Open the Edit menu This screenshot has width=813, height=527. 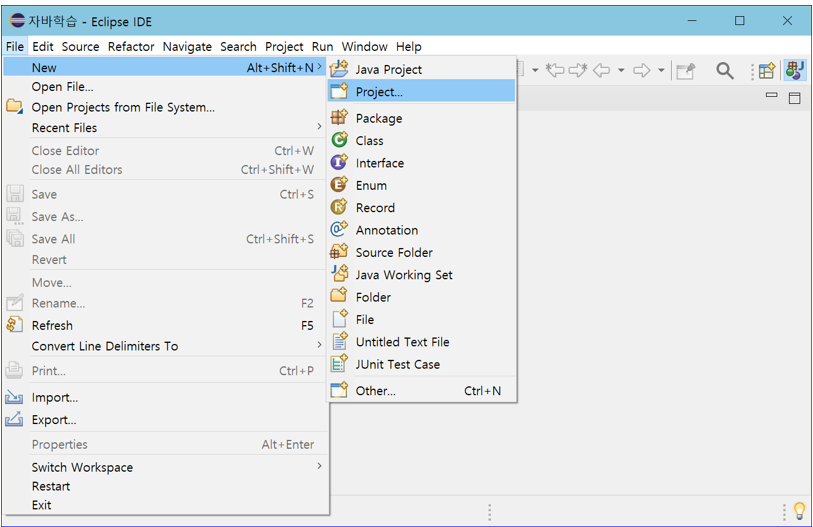tap(43, 47)
